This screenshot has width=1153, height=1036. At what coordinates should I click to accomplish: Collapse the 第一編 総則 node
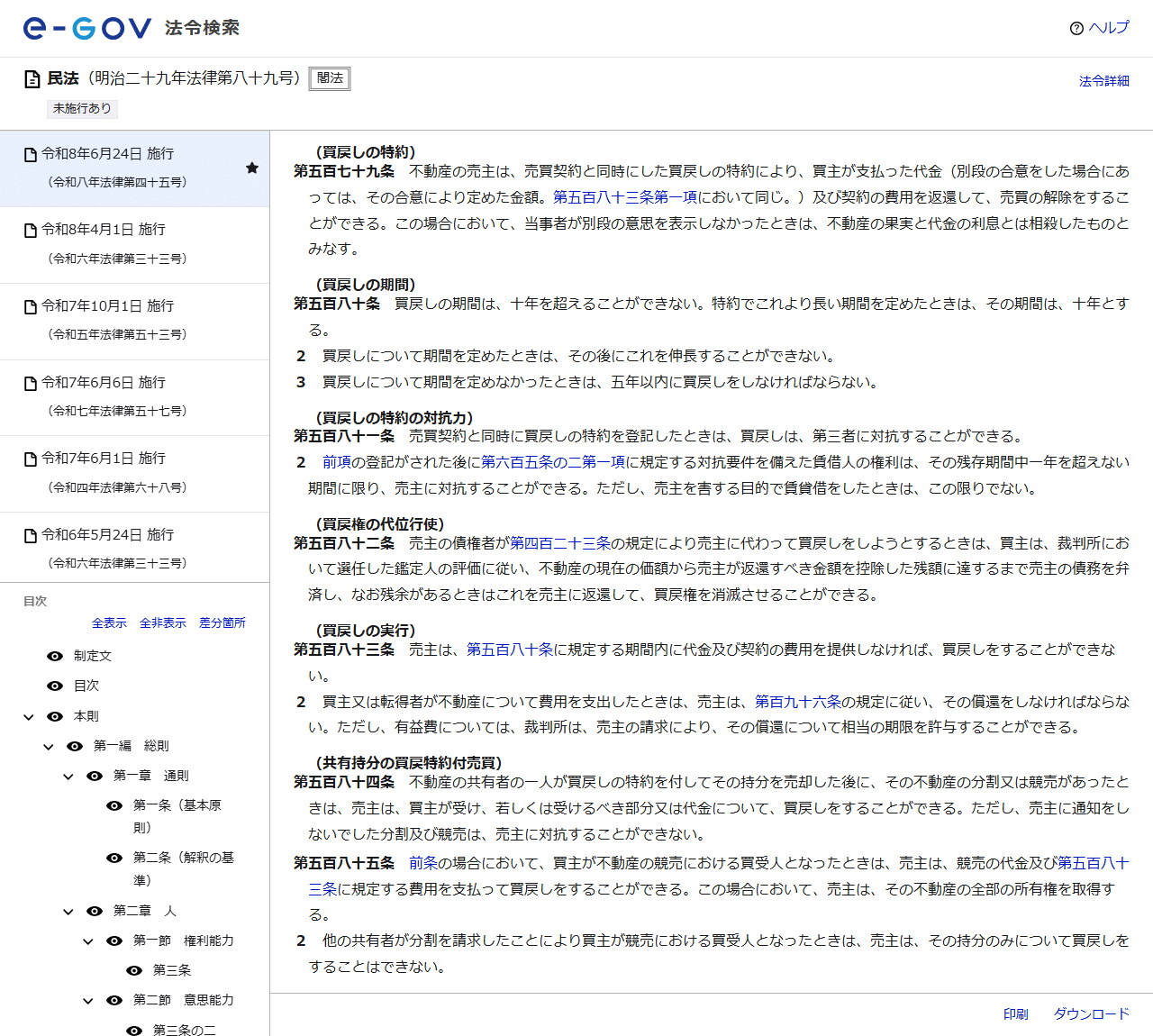49,747
